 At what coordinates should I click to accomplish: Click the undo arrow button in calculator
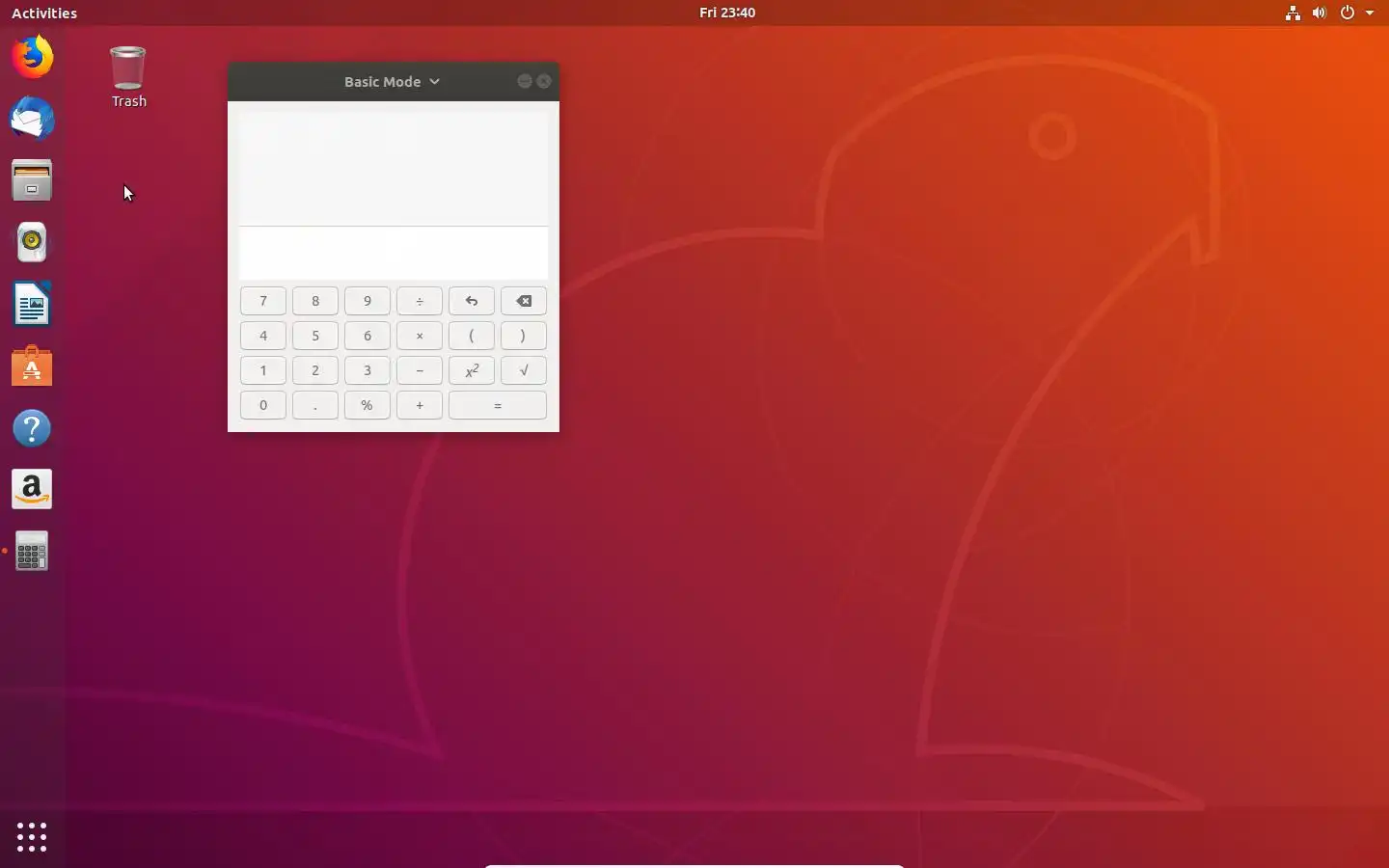[472, 301]
